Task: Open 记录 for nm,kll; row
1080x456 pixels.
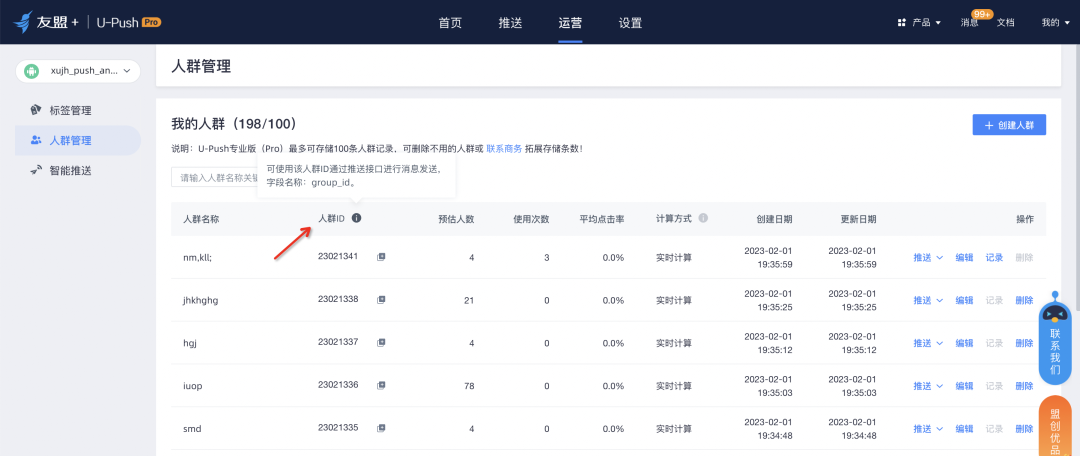Action: point(994,258)
